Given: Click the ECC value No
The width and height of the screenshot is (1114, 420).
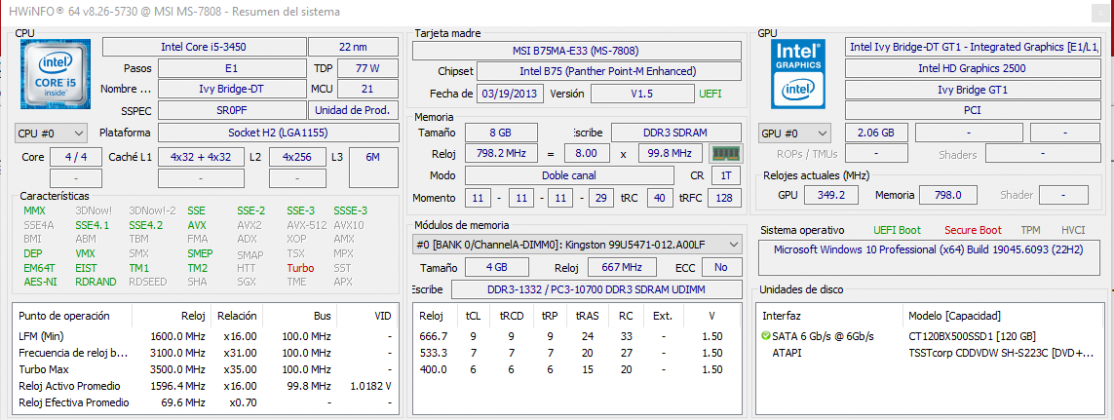Looking at the screenshot, I should pos(721,268).
